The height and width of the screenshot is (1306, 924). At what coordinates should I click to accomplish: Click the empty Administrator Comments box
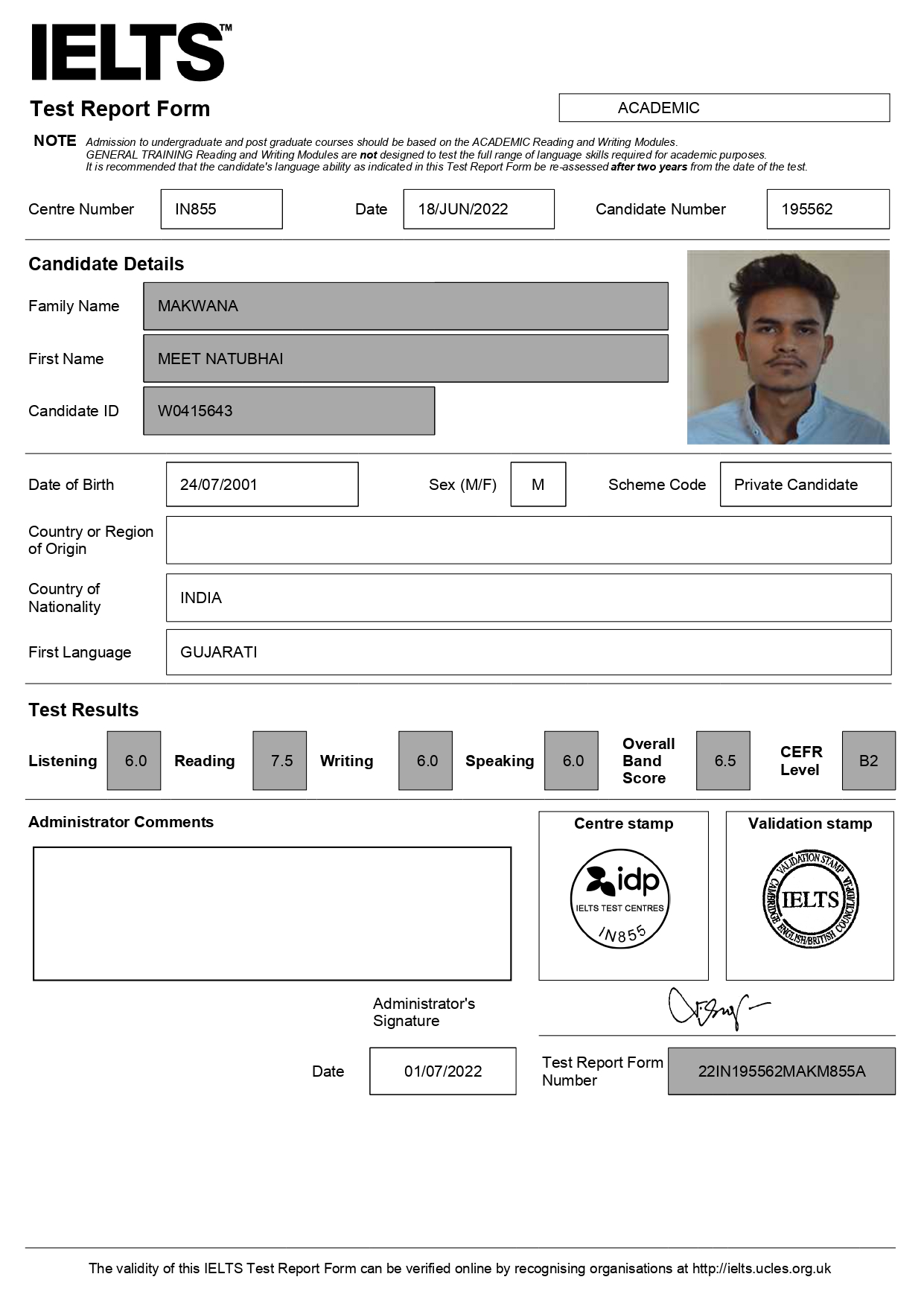pyautogui.click(x=272, y=914)
